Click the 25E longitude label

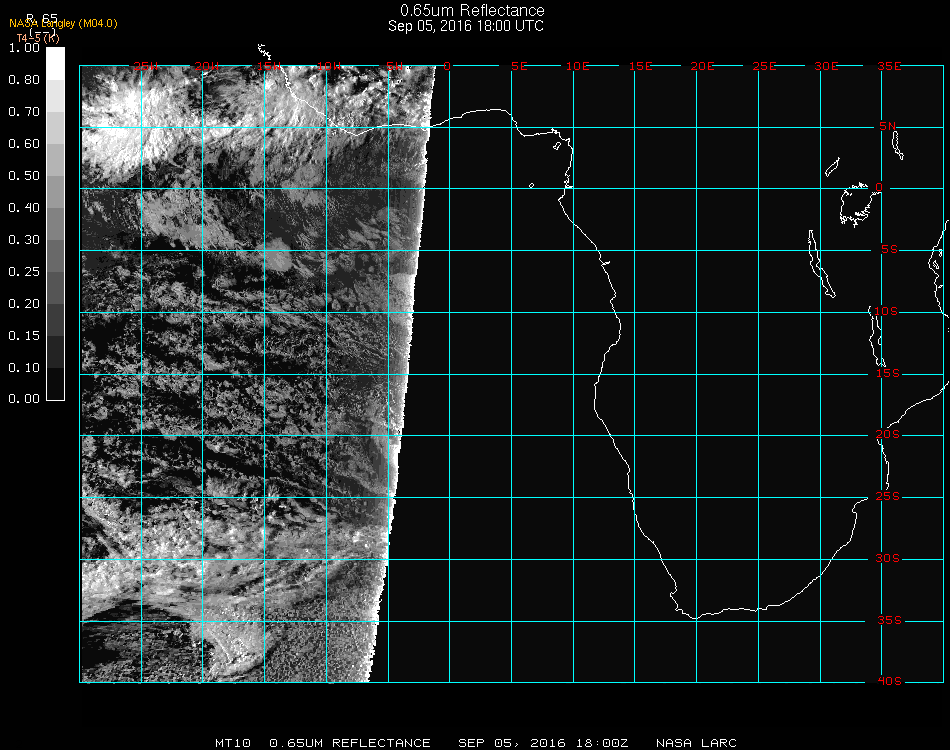pos(764,66)
